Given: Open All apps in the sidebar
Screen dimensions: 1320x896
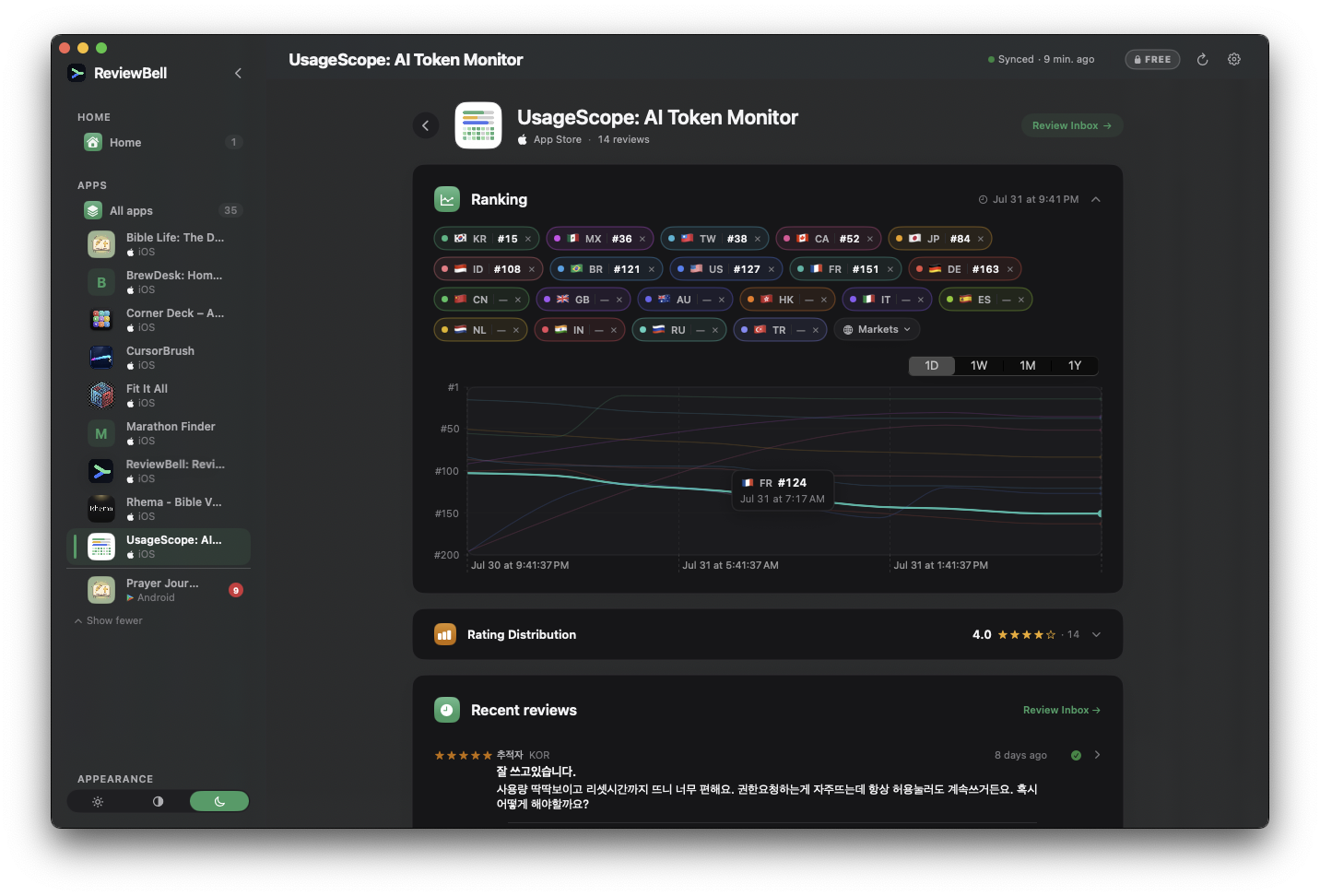Looking at the screenshot, I should [x=159, y=210].
